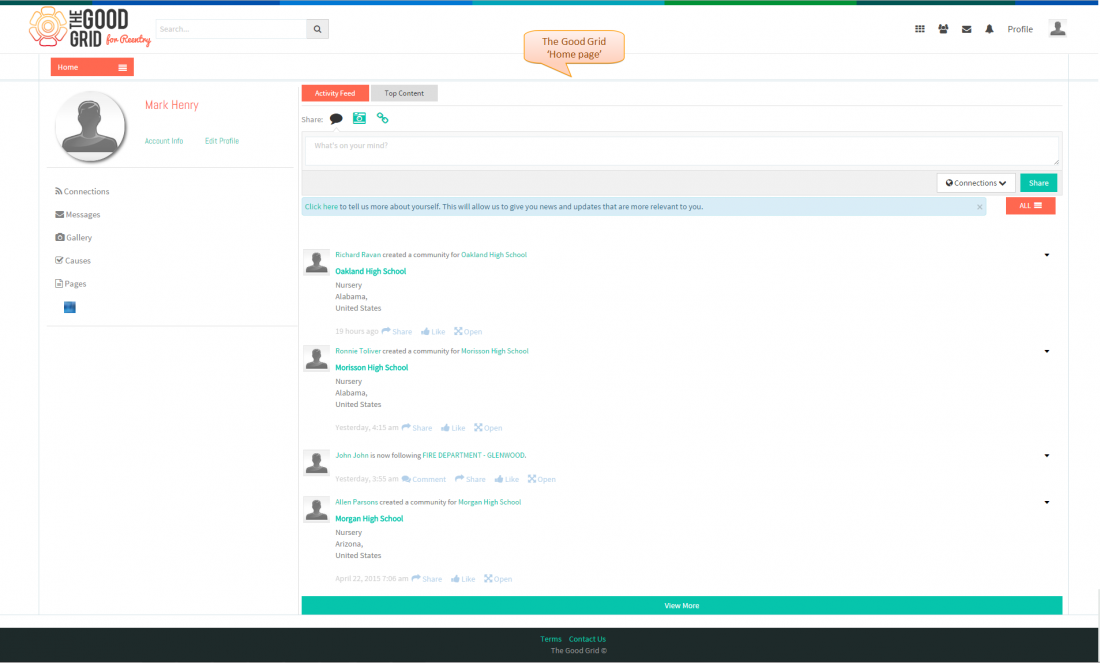Open the Terms footer link
Image resolution: width=1100 pixels, height=663 pixels.
click(551, 639)
